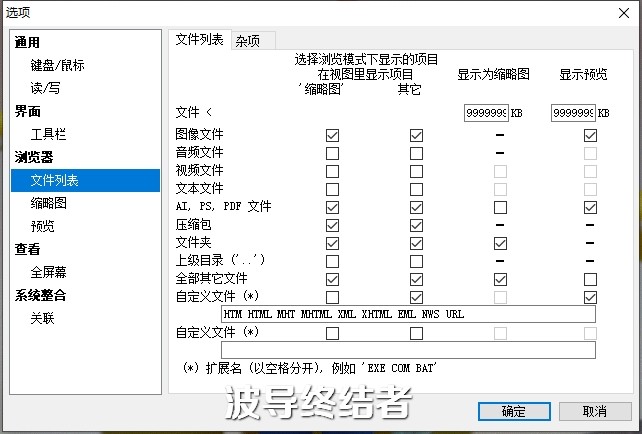642x434 pixels.
Task: Open the 全屏幕 settings page
Action: click(48, 272)
